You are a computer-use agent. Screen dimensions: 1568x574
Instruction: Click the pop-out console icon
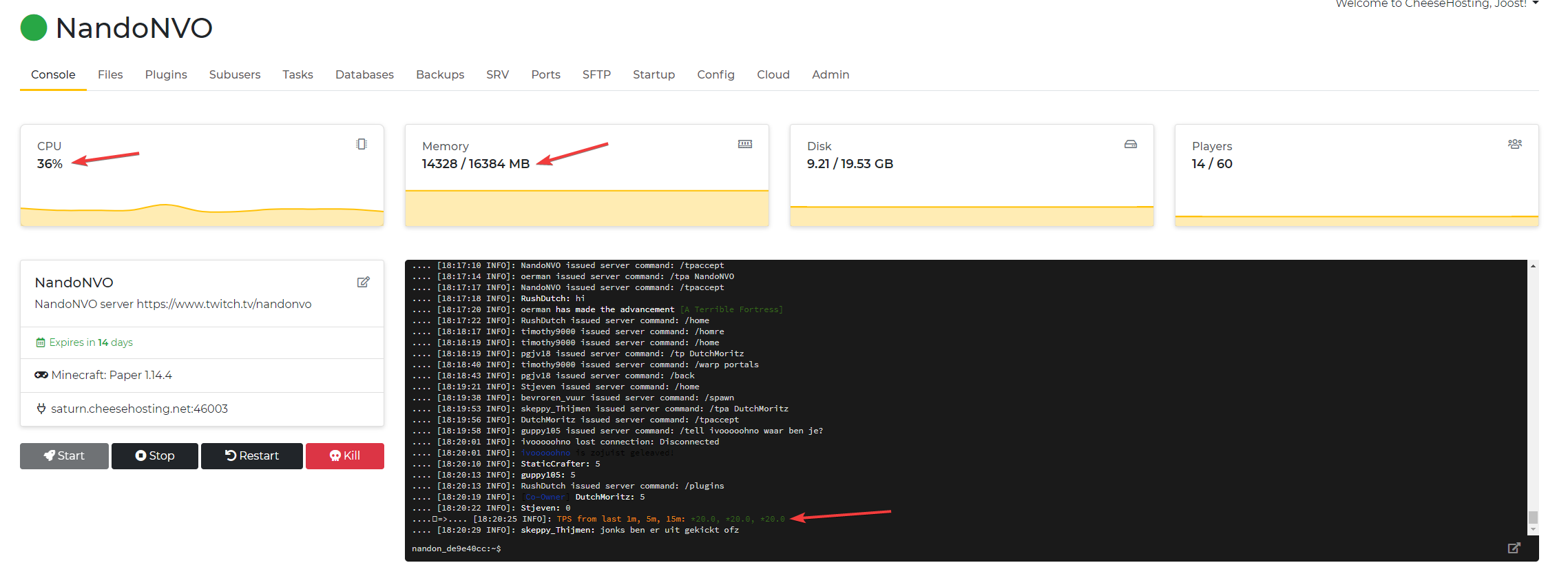[1514, 548]
